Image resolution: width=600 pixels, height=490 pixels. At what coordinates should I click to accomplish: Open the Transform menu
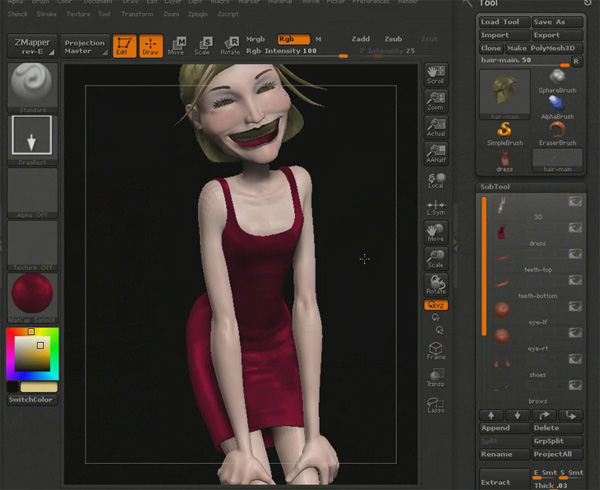click(x=137, y=14)
